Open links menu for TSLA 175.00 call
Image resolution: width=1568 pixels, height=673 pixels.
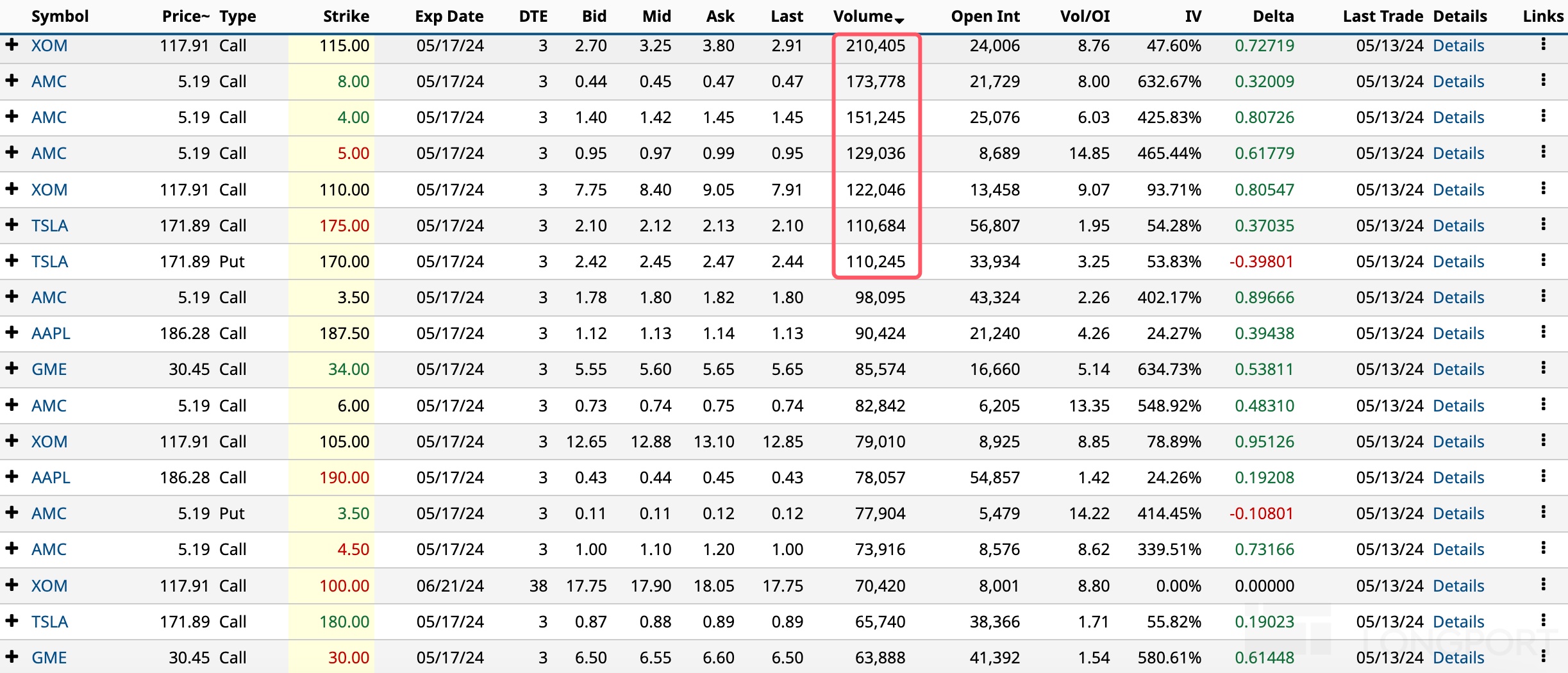(x=1543, y=224)
